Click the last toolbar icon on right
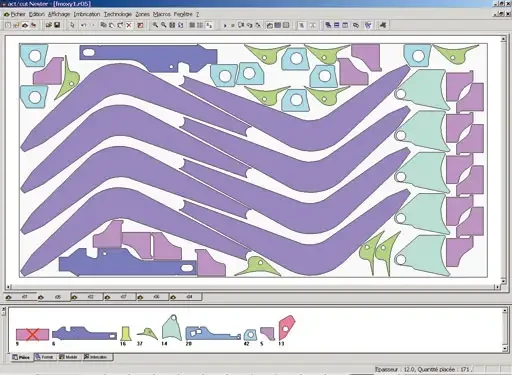The width and height of the screenshot is (512, 375). [x=383, y=25]
